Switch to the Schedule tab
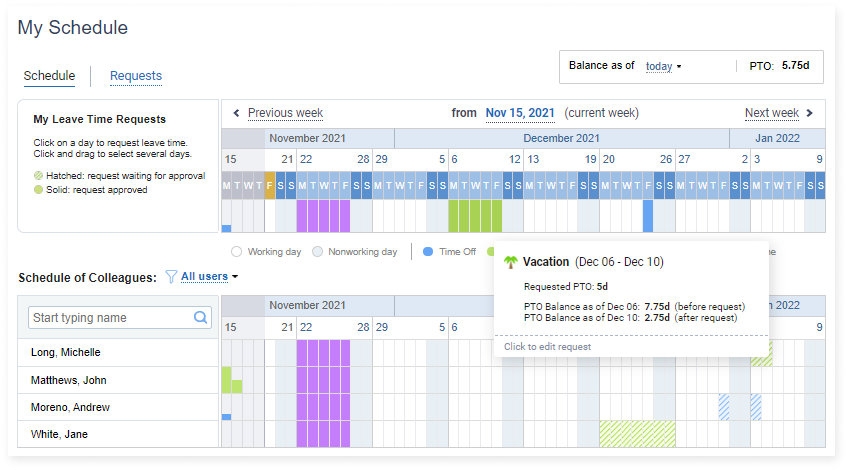This screenshot has height=470, width=847. click(49, 76)
